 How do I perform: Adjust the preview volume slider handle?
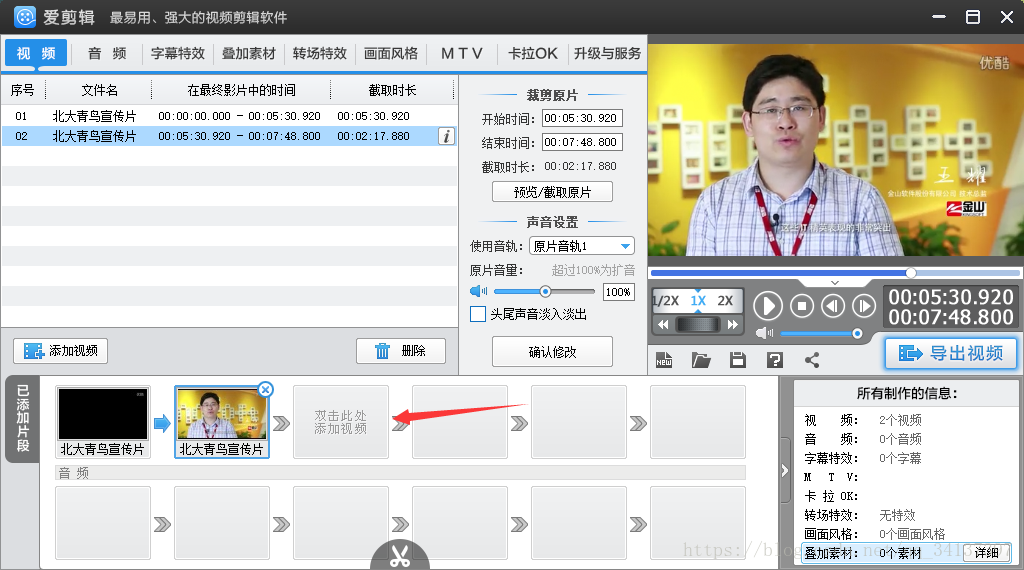[857, 334]
